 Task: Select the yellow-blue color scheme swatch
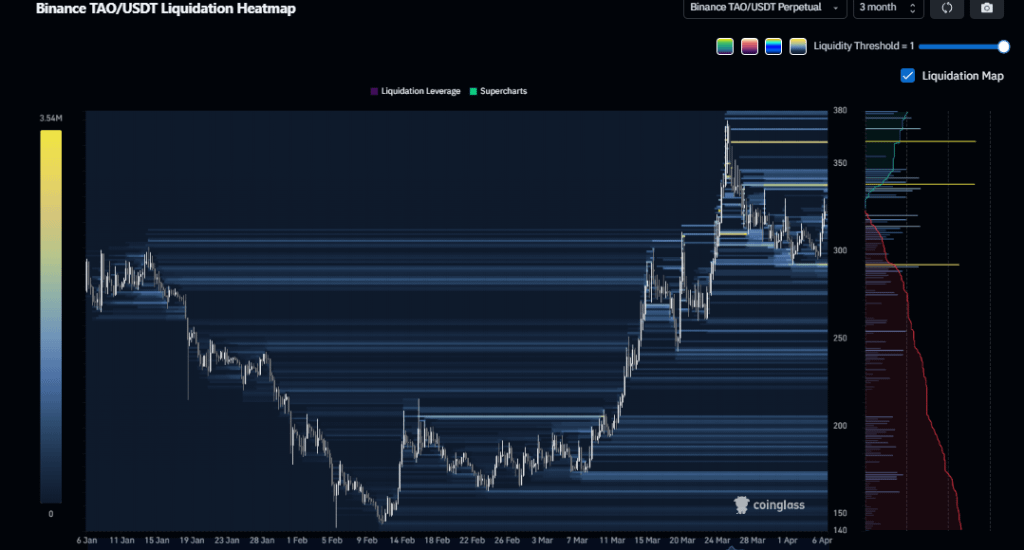pyautogui.click(x=797, y=46)
